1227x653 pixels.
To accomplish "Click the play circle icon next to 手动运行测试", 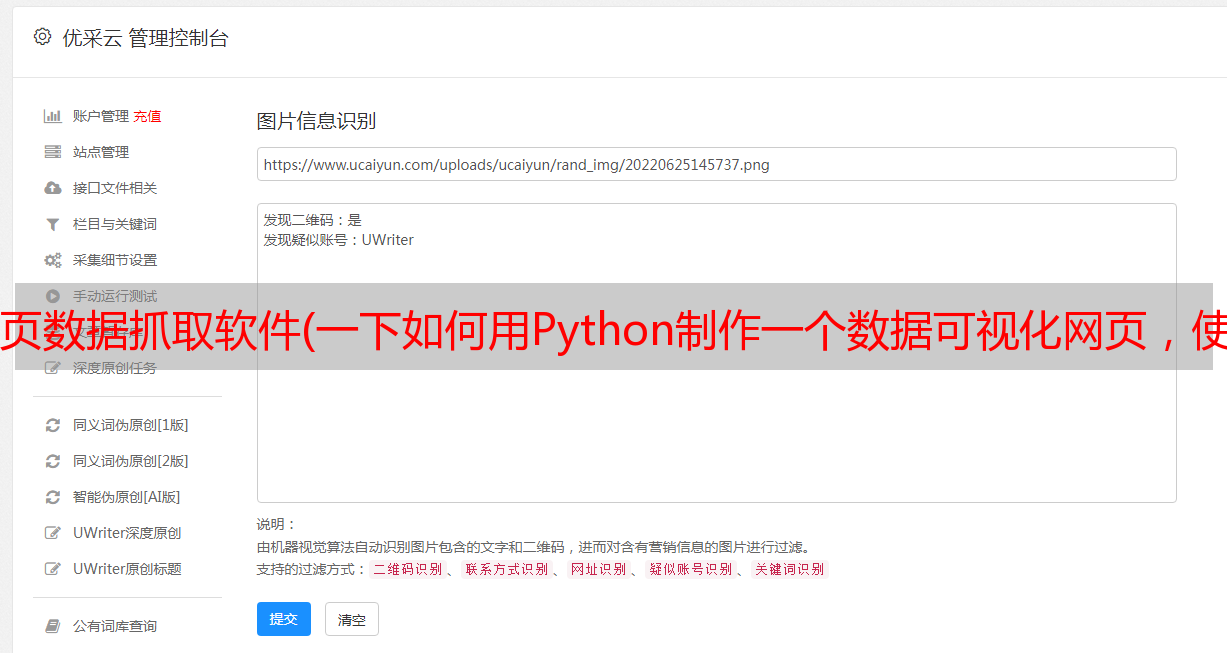I will click(53, 296).
